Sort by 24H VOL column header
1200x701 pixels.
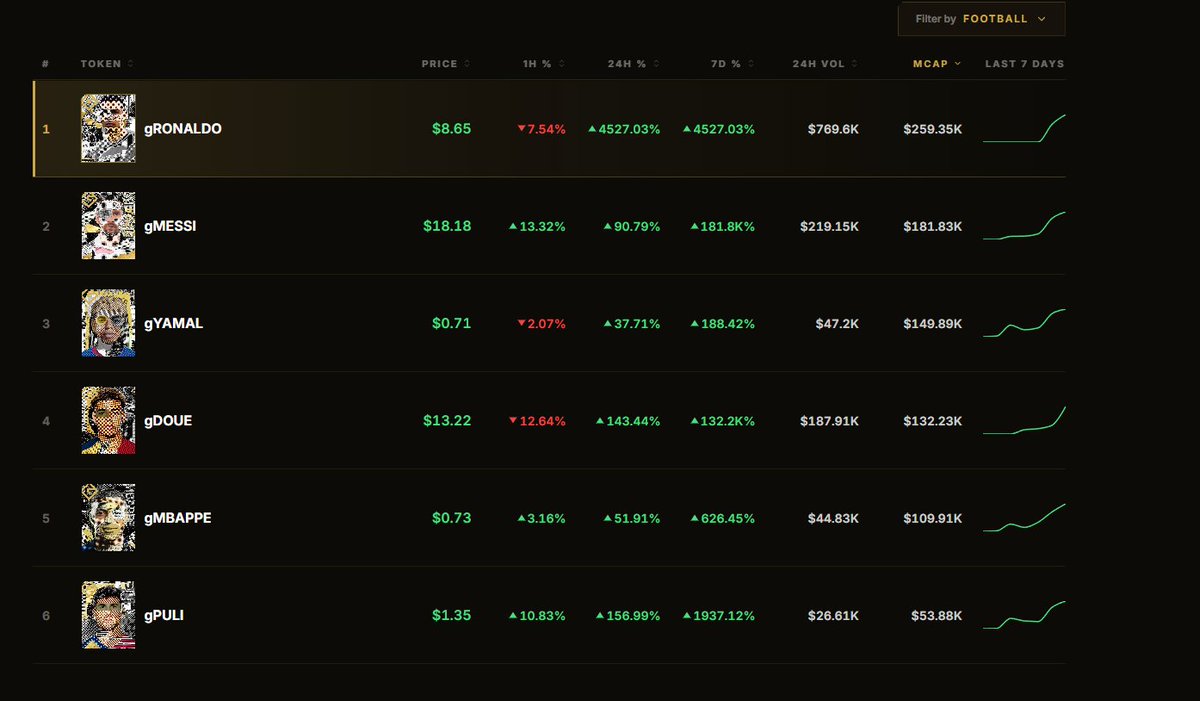pyautogui.click(x=825, y=64)
